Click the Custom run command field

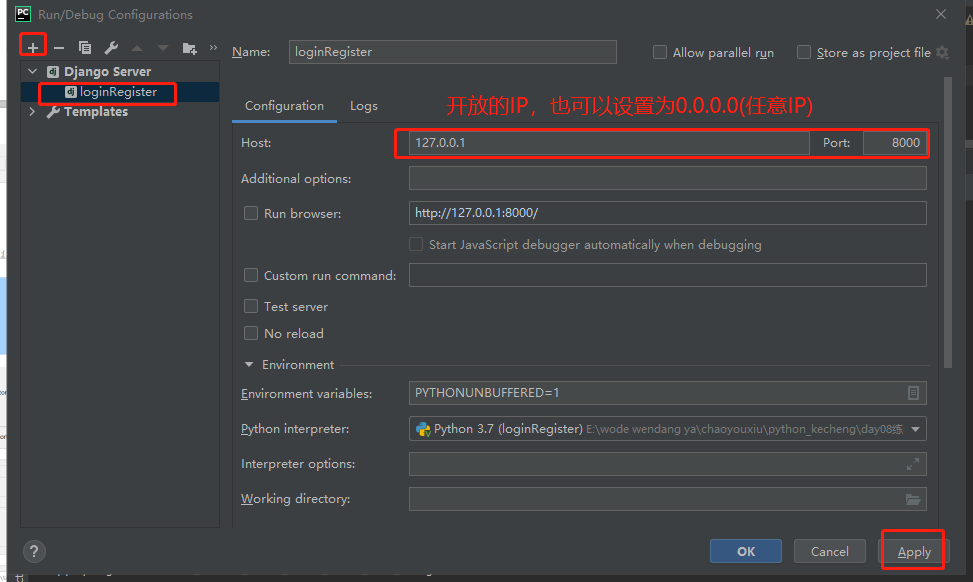pyautogui.click(x=668, y=275)
